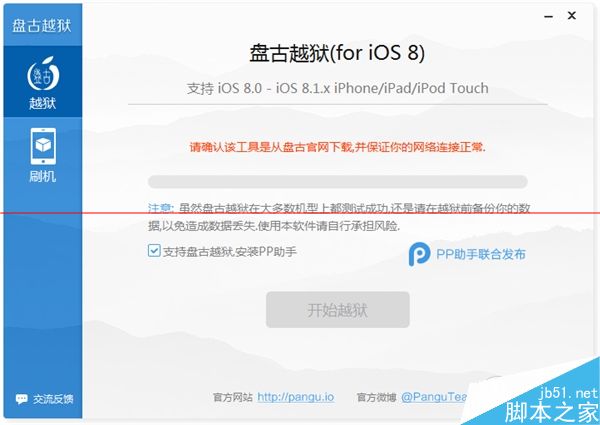
Task: Click the gray jailbreak progress bar
Action: [x=338, y=182]
